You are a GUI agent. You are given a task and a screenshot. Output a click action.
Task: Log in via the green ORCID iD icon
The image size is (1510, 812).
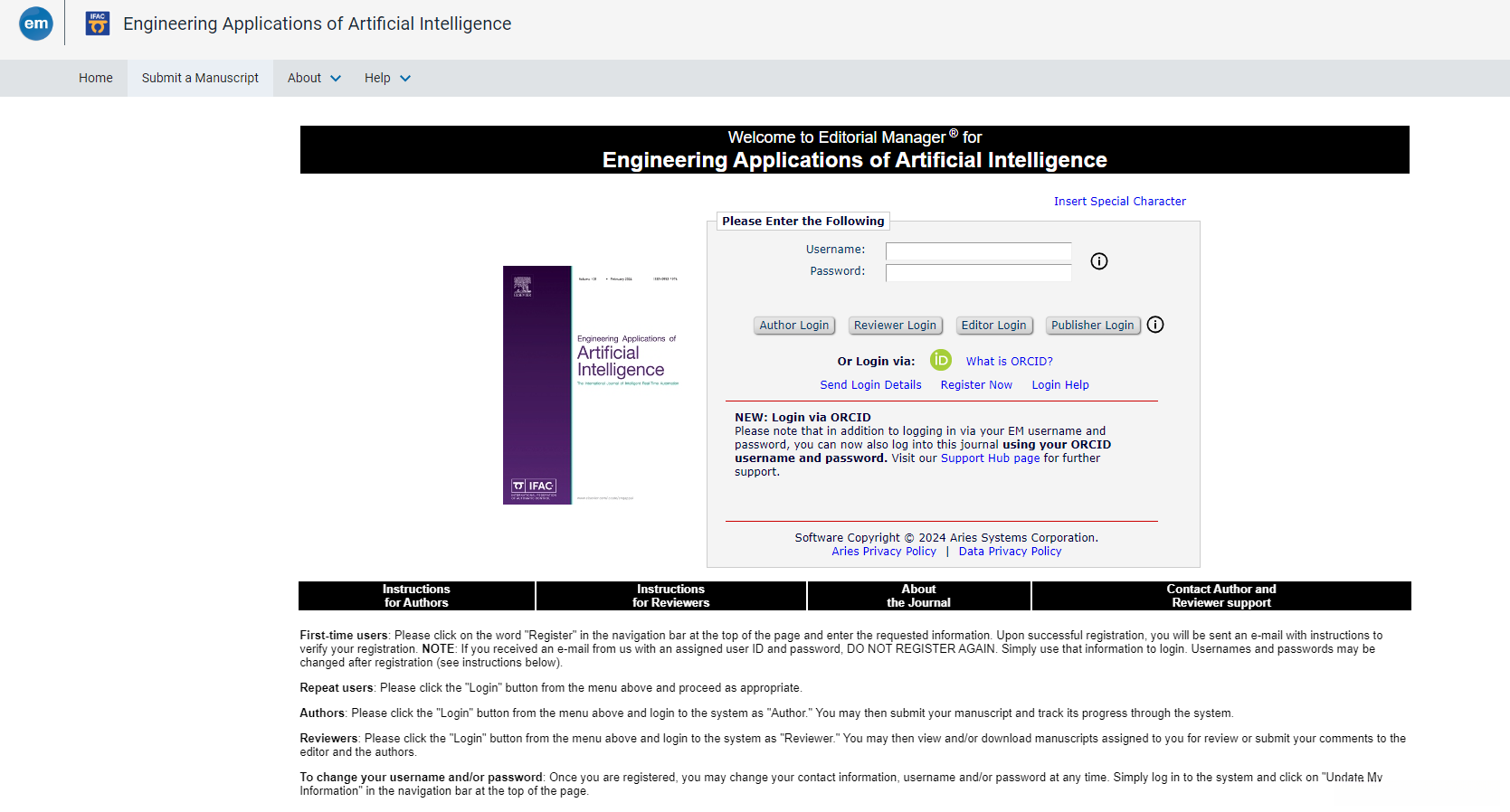(x=941, y=360)
